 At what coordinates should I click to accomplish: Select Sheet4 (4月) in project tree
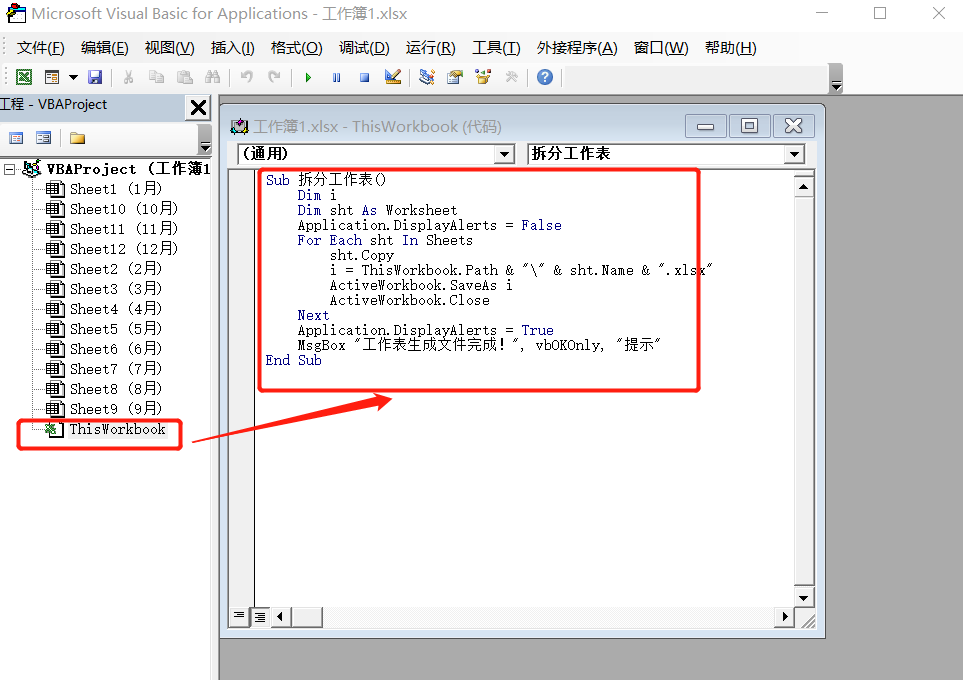tap(104, 309)
